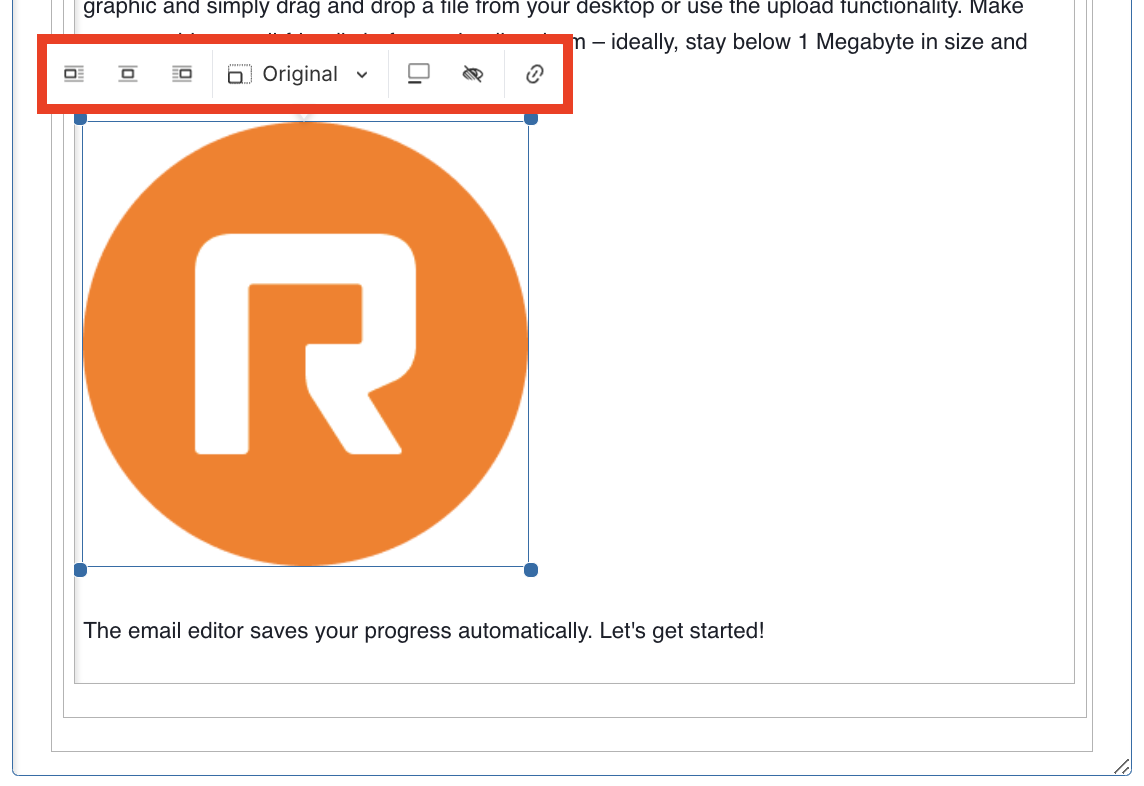Click the bottom-left image resize handle
Screen dimensions: 1144x786
coord(81,570)
